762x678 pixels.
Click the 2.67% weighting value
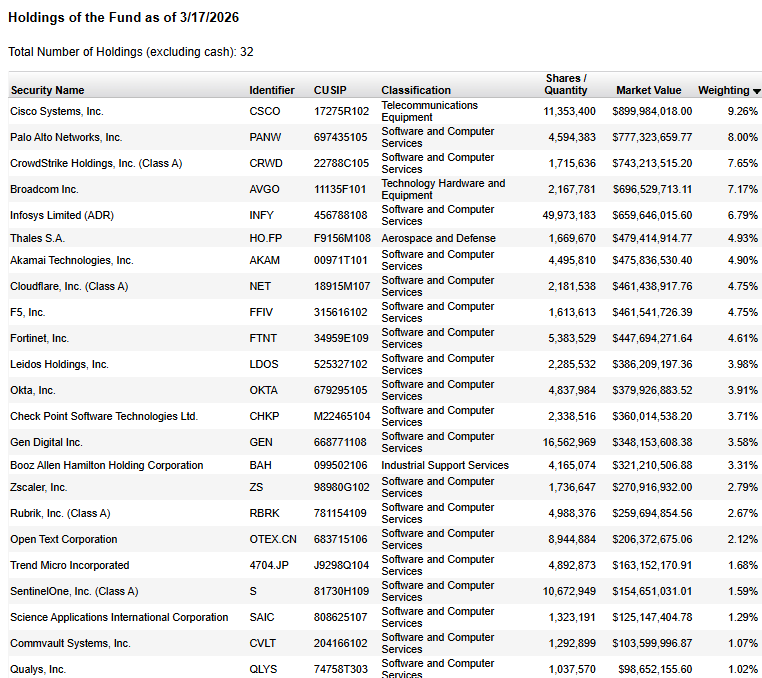[742, 514]
